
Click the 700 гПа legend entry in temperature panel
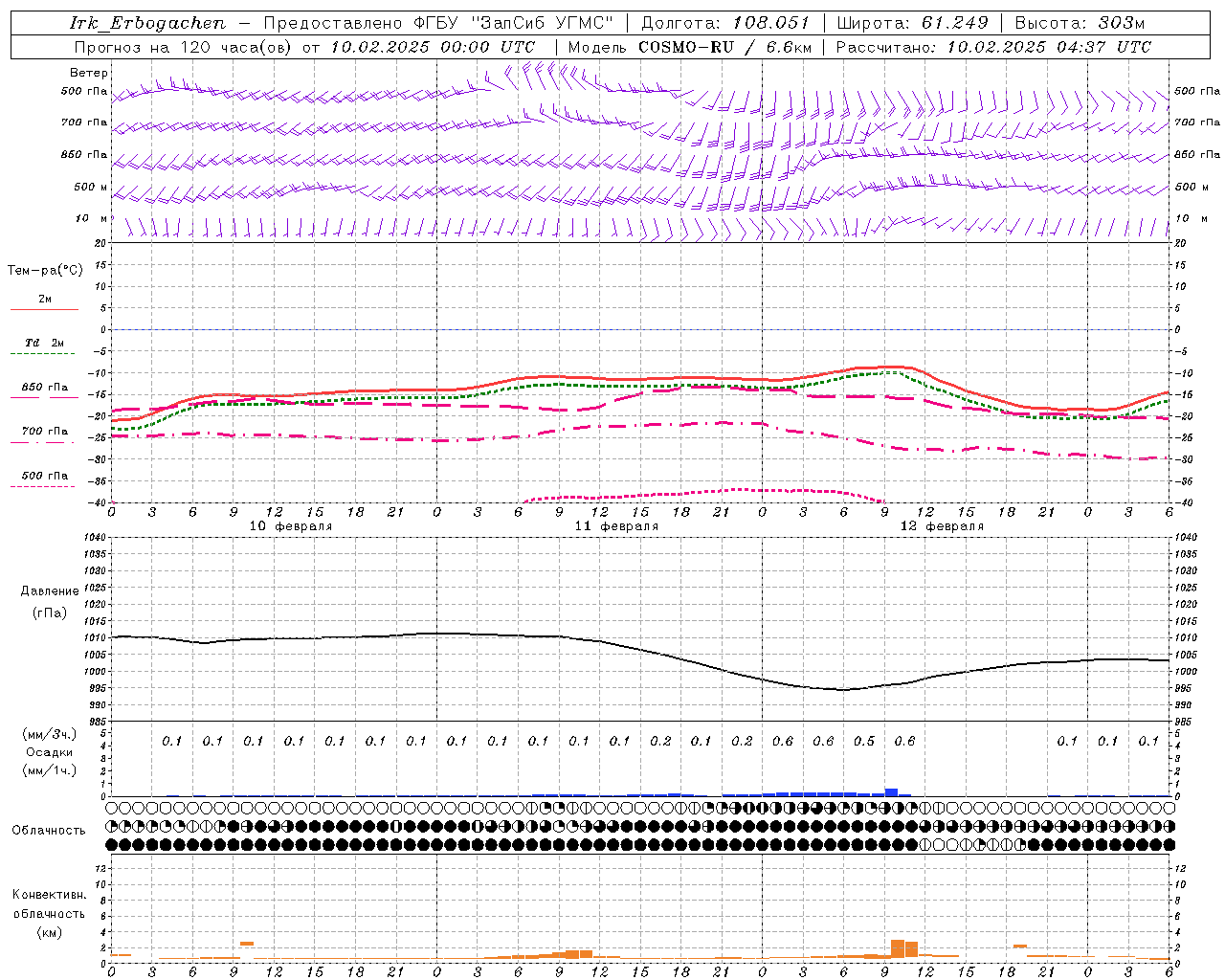44,432
